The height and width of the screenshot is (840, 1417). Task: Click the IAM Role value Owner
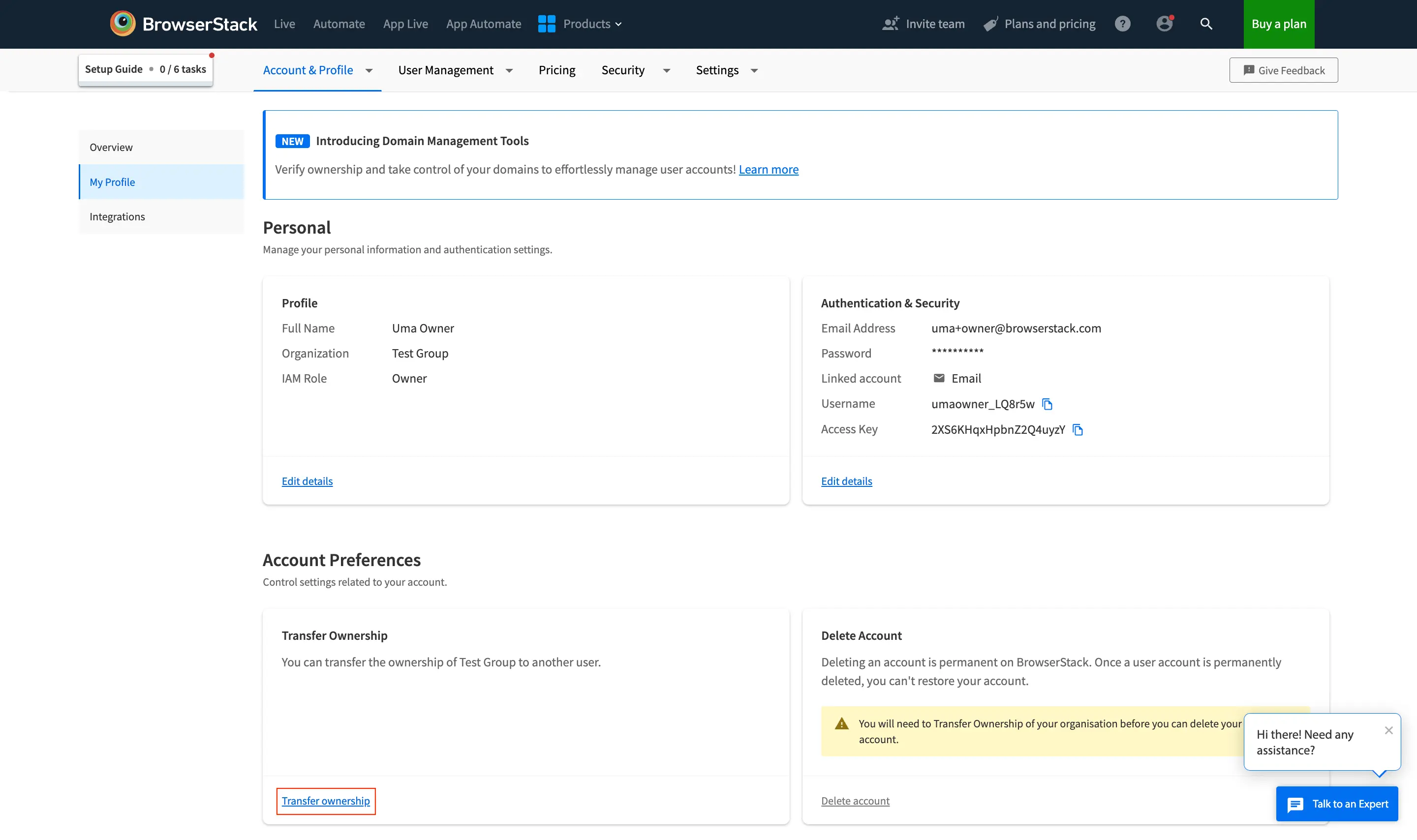409,378
